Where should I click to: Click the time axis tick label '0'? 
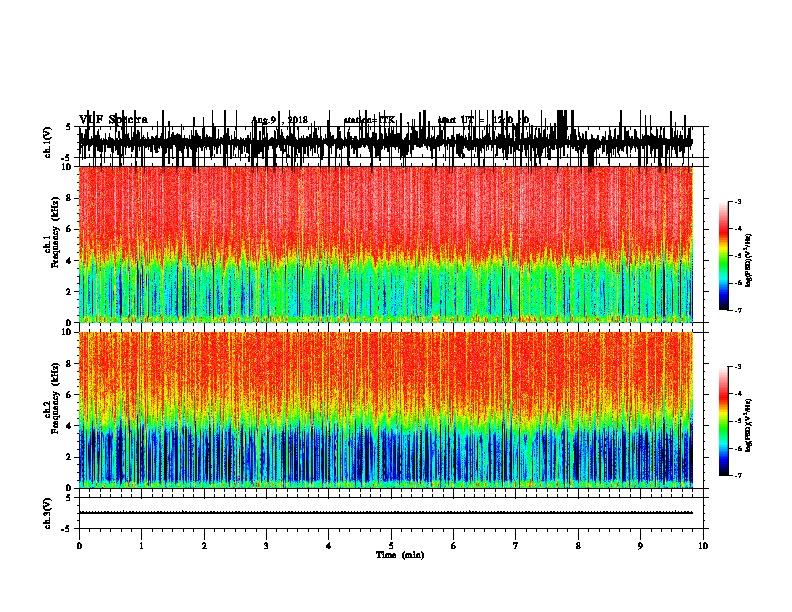tap(79, 546)
